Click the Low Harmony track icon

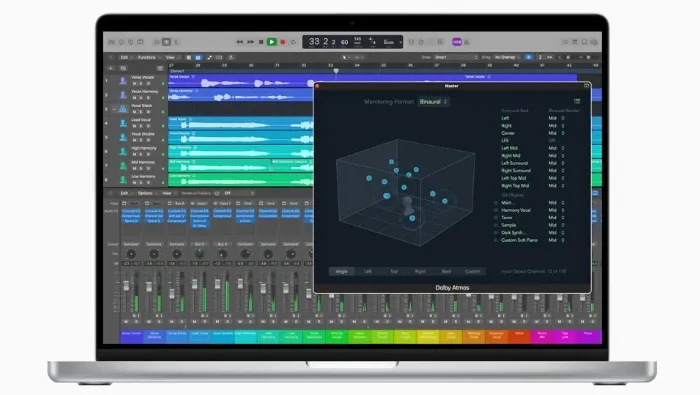123,180
